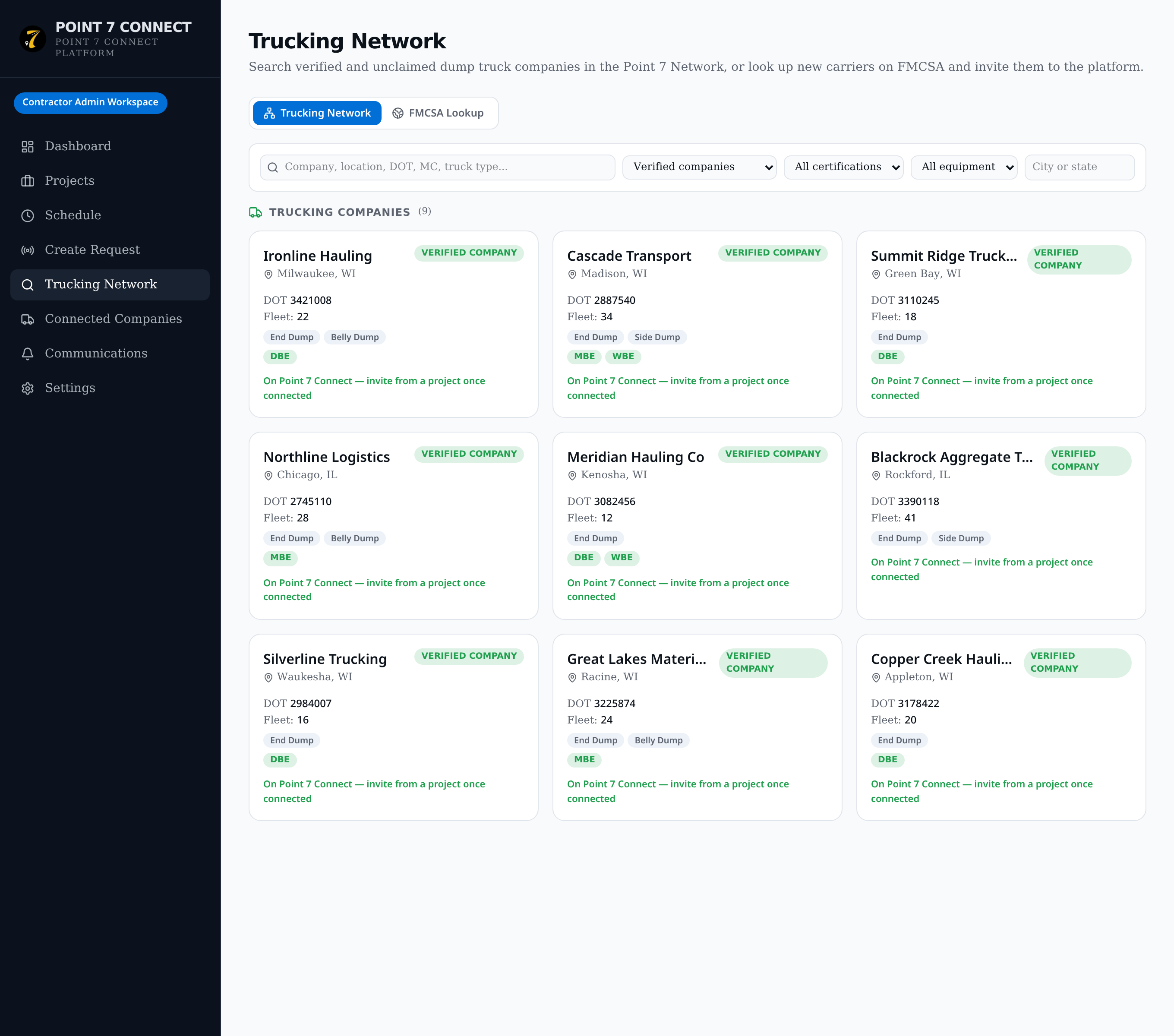Screen dimensions: 1174x1036
Task: Click Fleet: 41 on Blackrock Aggregate card
Action: coord(893,518)
